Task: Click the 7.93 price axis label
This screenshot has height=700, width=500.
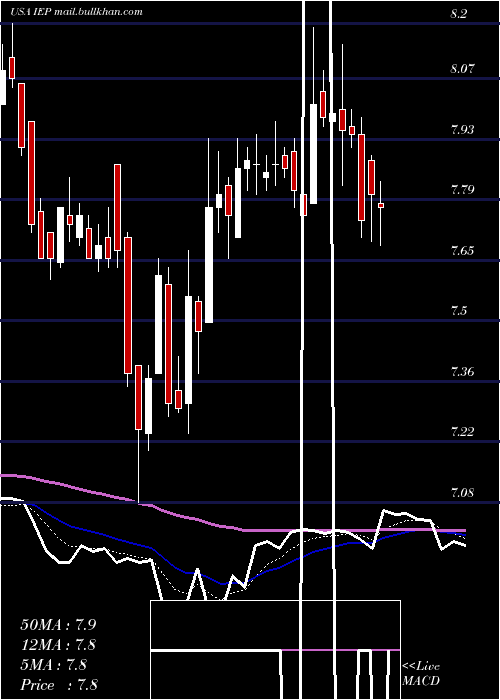Action: point(462,130)
